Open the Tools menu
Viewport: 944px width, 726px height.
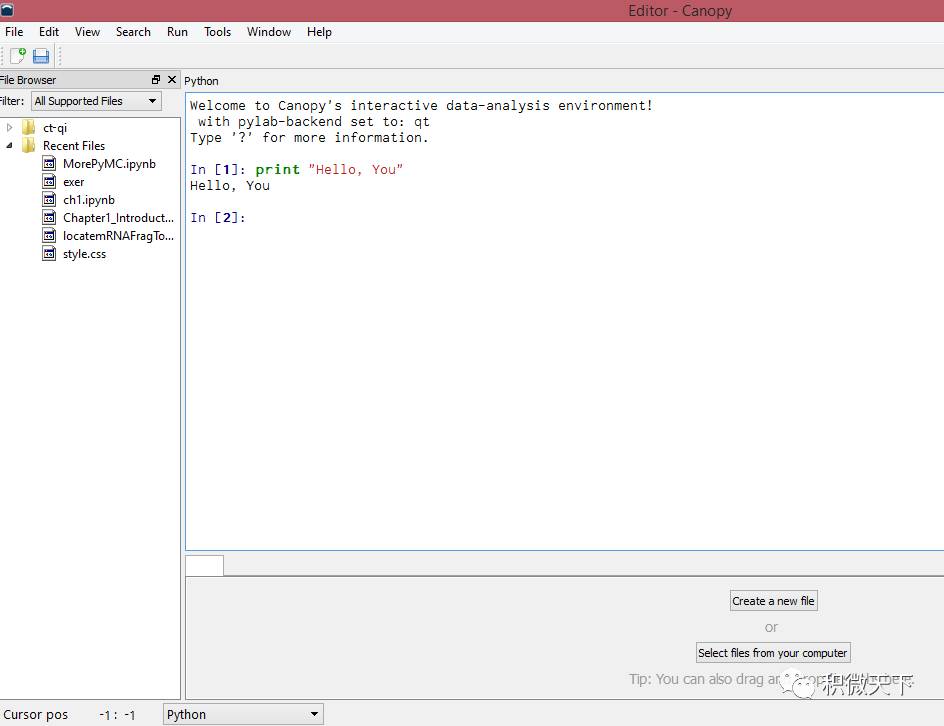(x=217, y=32)
